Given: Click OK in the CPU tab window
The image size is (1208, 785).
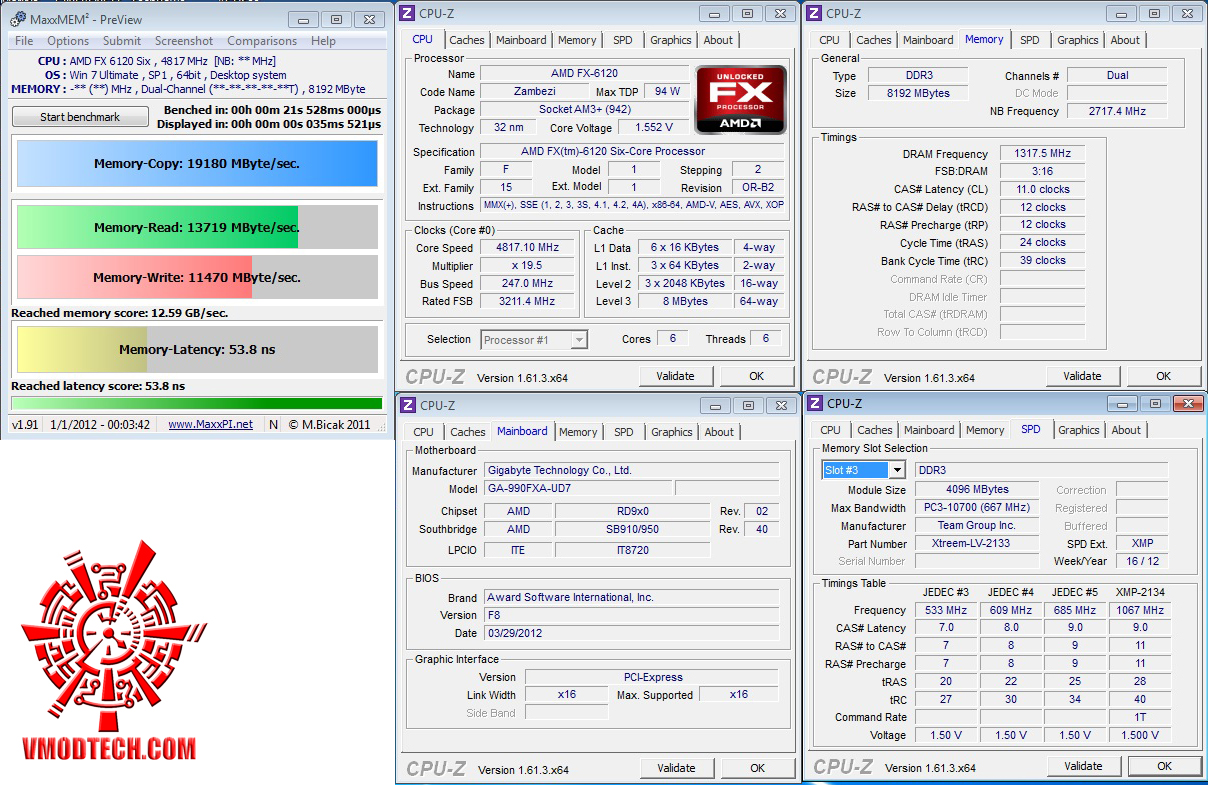Looking at the screenshot, I should coord(757,376).
